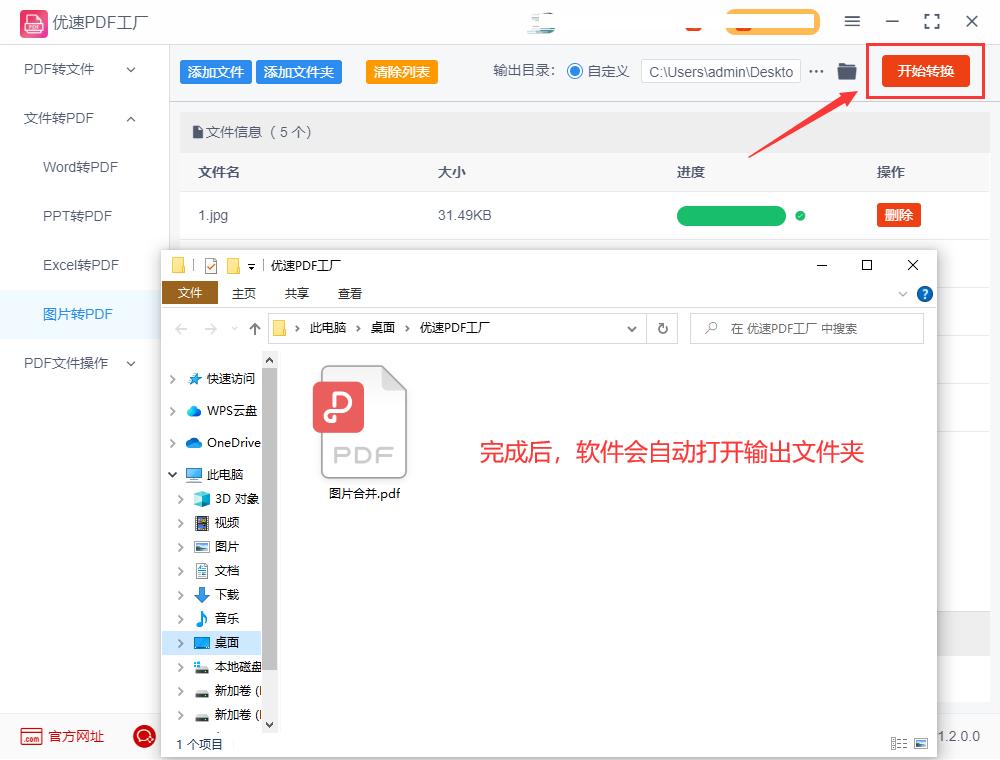The image size is (1000, 760).
Task: Select WPS云盘 in Explorer tree
Action: click(221, 411)
